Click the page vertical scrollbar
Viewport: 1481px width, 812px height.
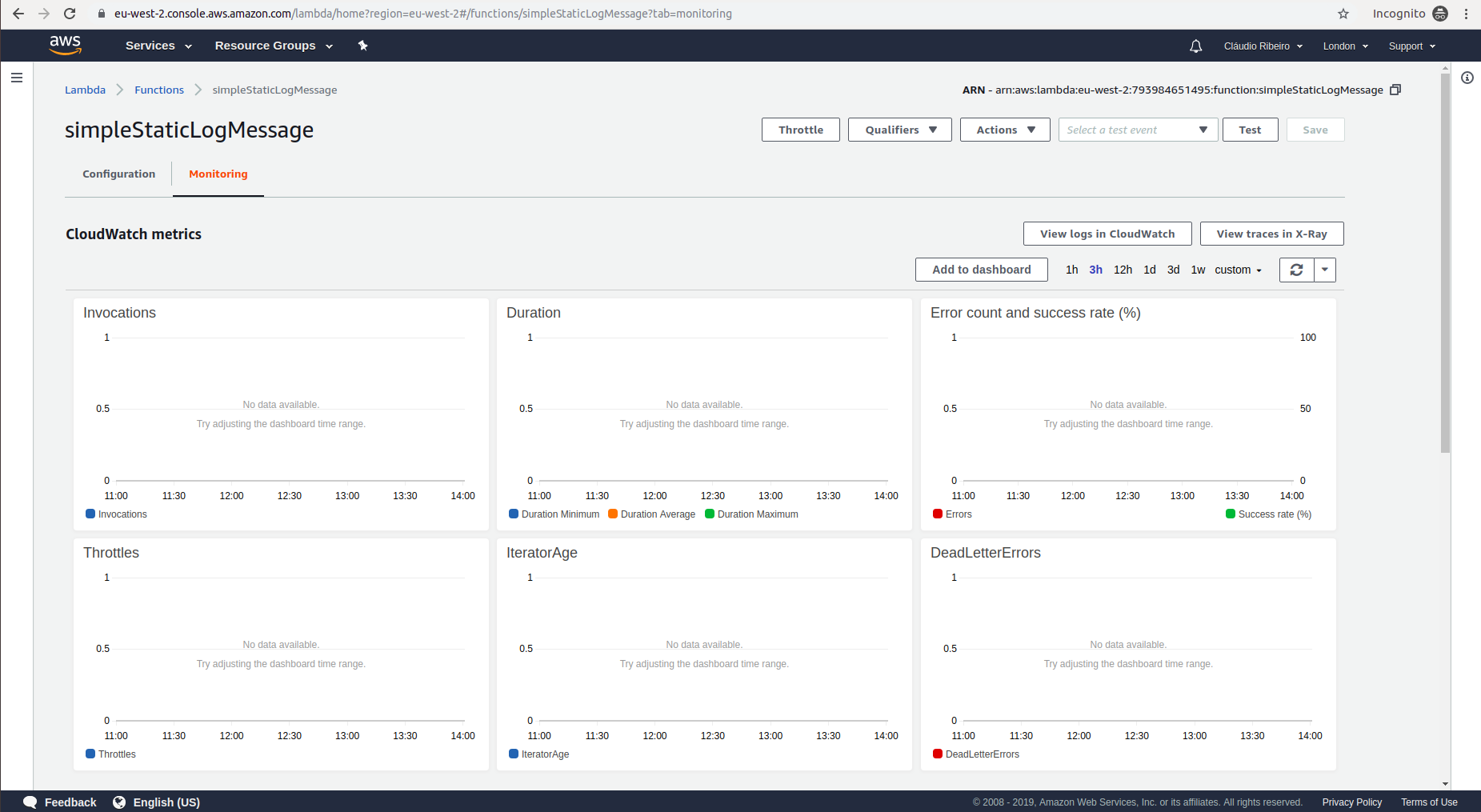click(1445, 264)
